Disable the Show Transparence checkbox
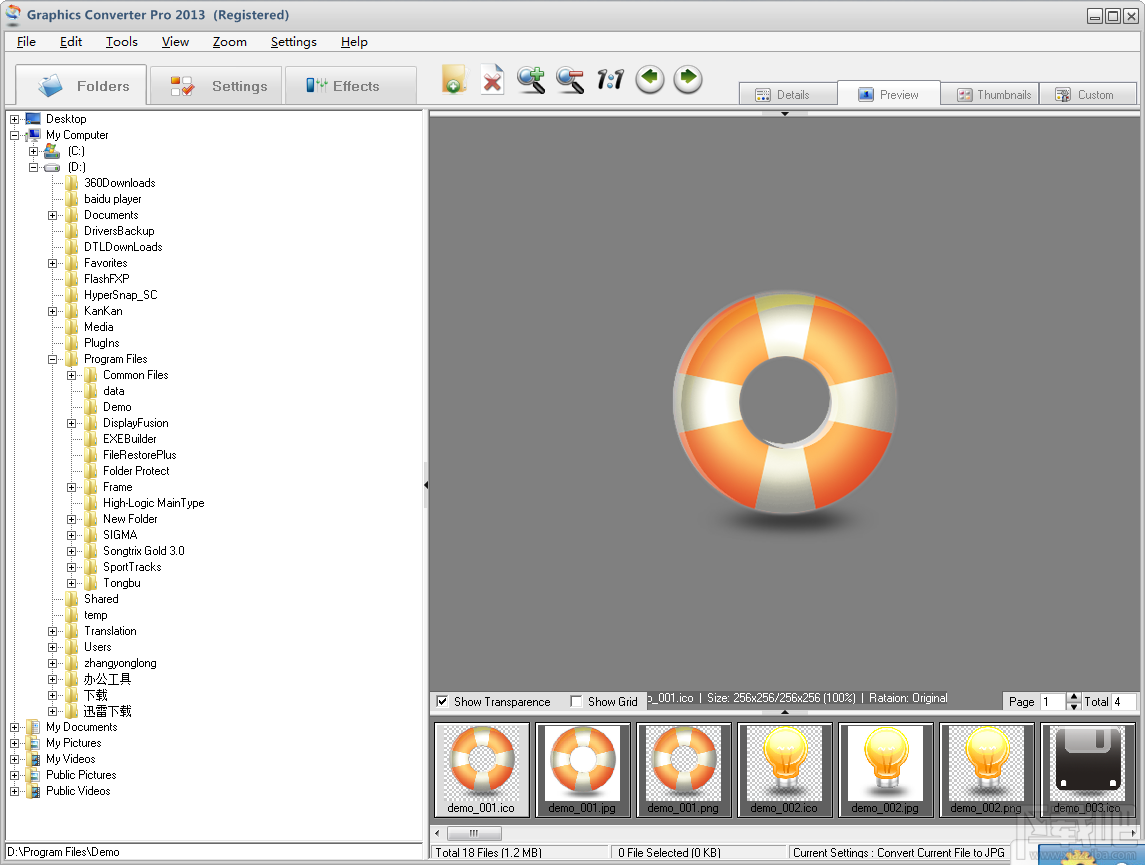 443,702
